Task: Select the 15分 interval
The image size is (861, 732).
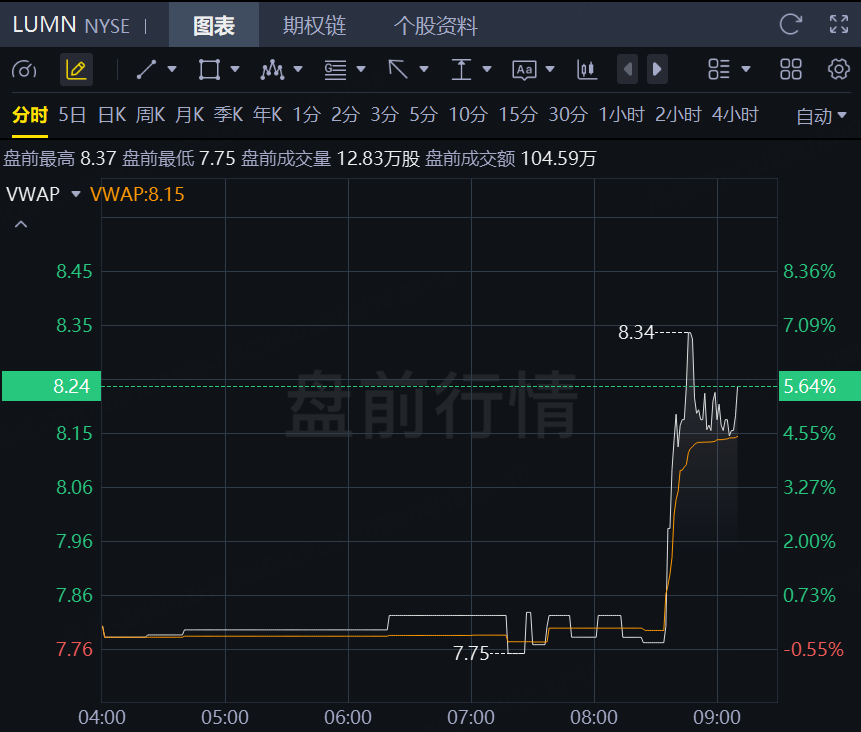Action: 517,115
